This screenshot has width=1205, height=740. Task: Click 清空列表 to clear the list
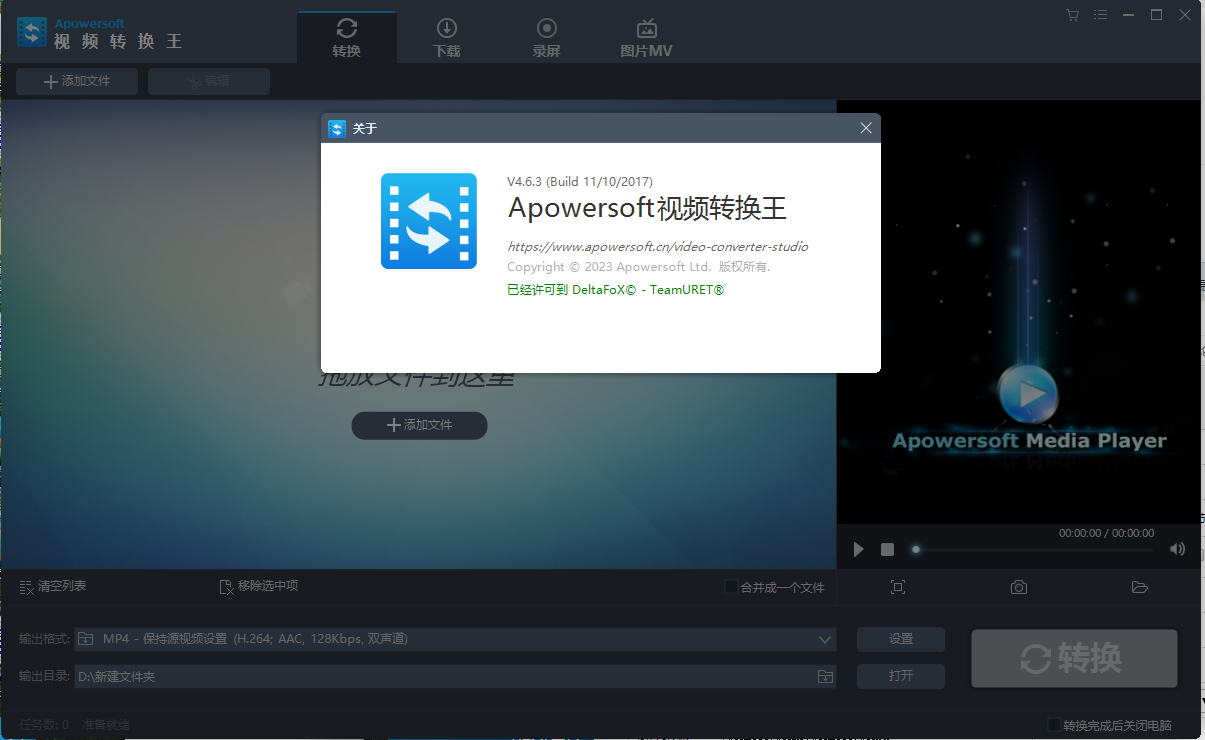[53, 586]
